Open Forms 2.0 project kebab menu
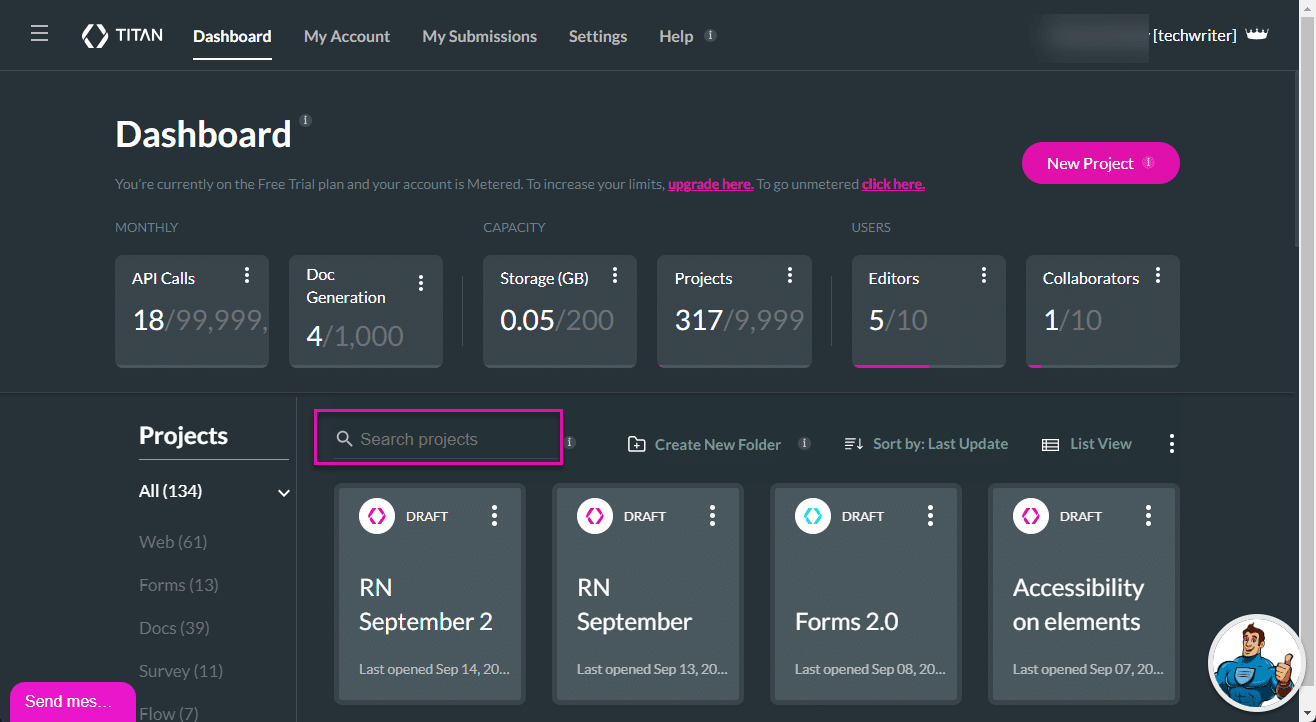The height and width of the screenshot is (722, 1316). click(x=930, y=515)
